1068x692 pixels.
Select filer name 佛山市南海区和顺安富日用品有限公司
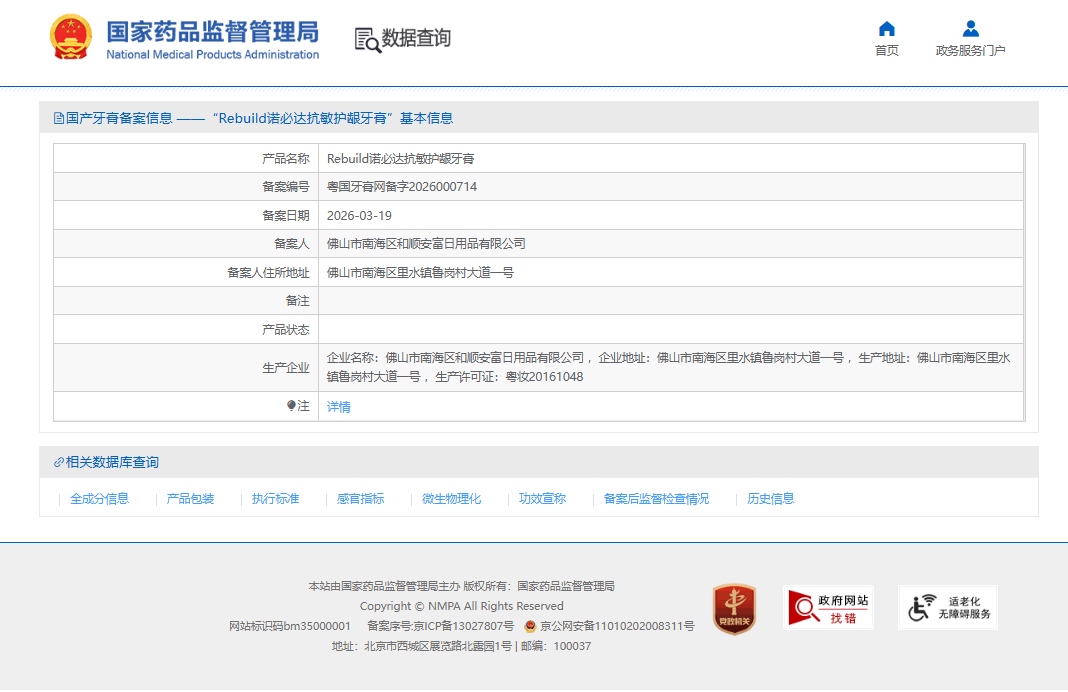click(x=426, y=244)
